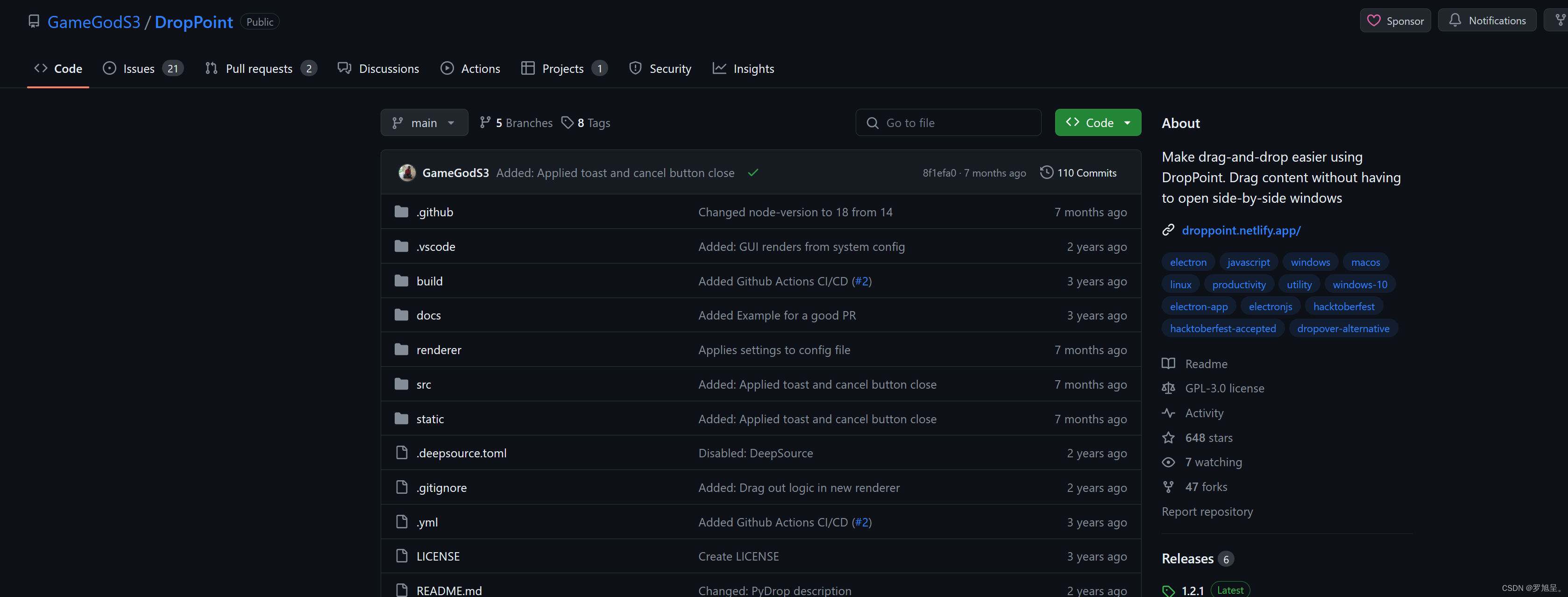Visit droppoint.netlify.app link
The image size is (1568, 597).
(x=1241, y=230)
